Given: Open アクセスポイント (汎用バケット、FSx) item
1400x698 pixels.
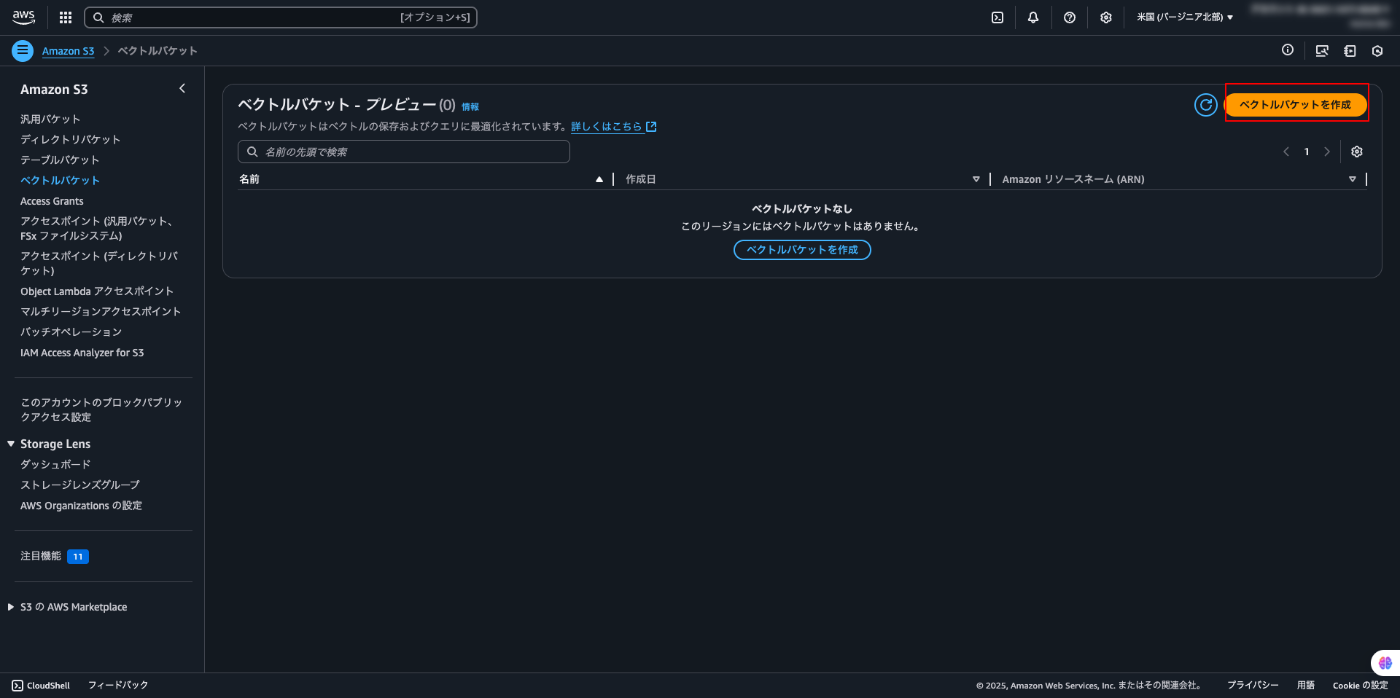Looking at the screenshot, I should [98, 228].
